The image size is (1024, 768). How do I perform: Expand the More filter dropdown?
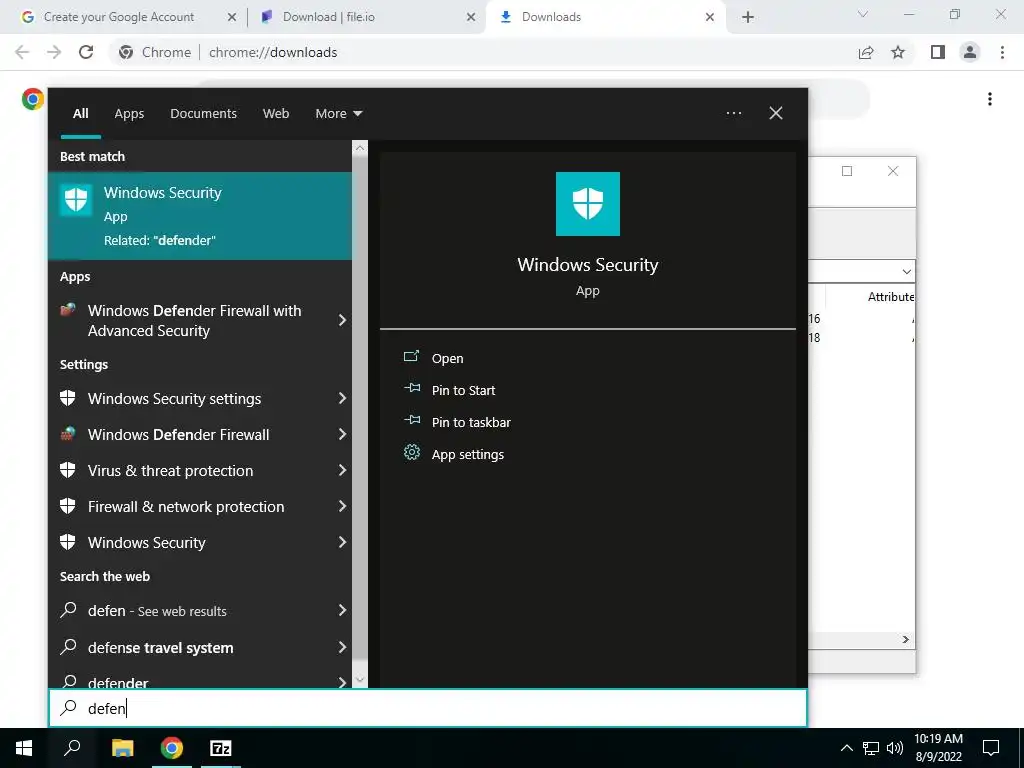[338, 113]
